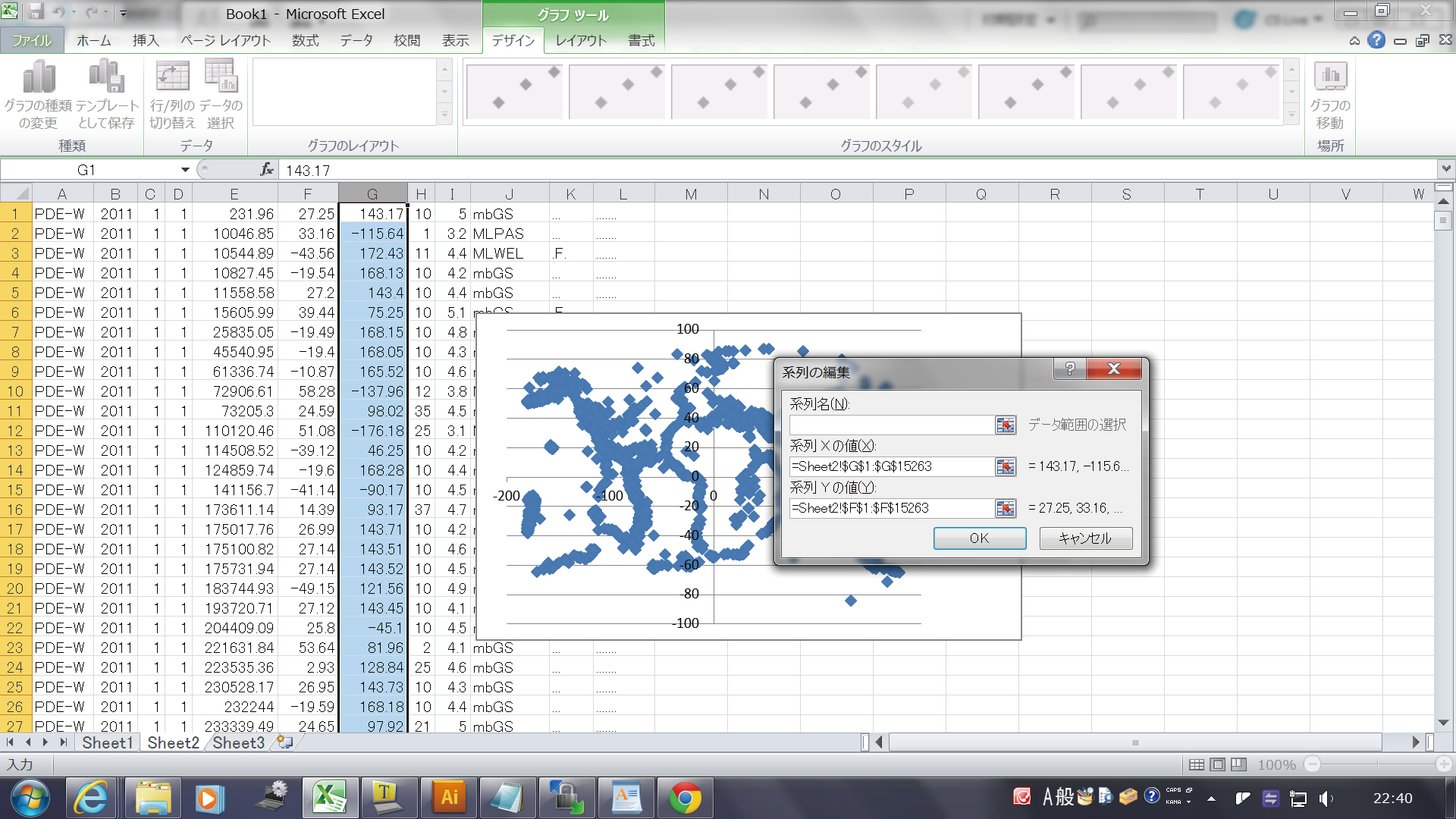Viewport: 1456px width, 819px height.
Task: Click the series Y values input field
Action: pyautogui.click(x=891, y=509)
